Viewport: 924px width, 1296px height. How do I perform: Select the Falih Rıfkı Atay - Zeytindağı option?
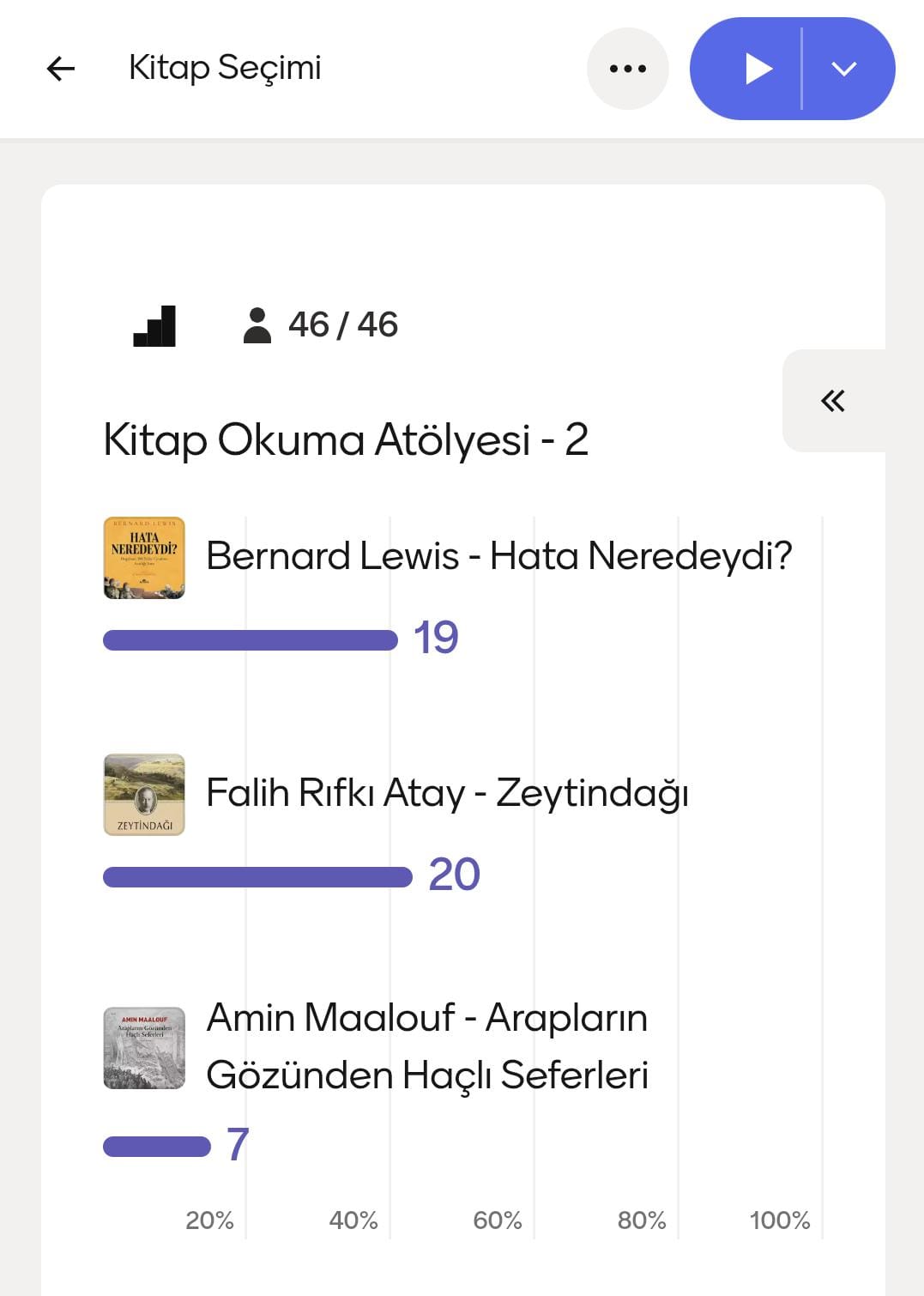(447, 793)
